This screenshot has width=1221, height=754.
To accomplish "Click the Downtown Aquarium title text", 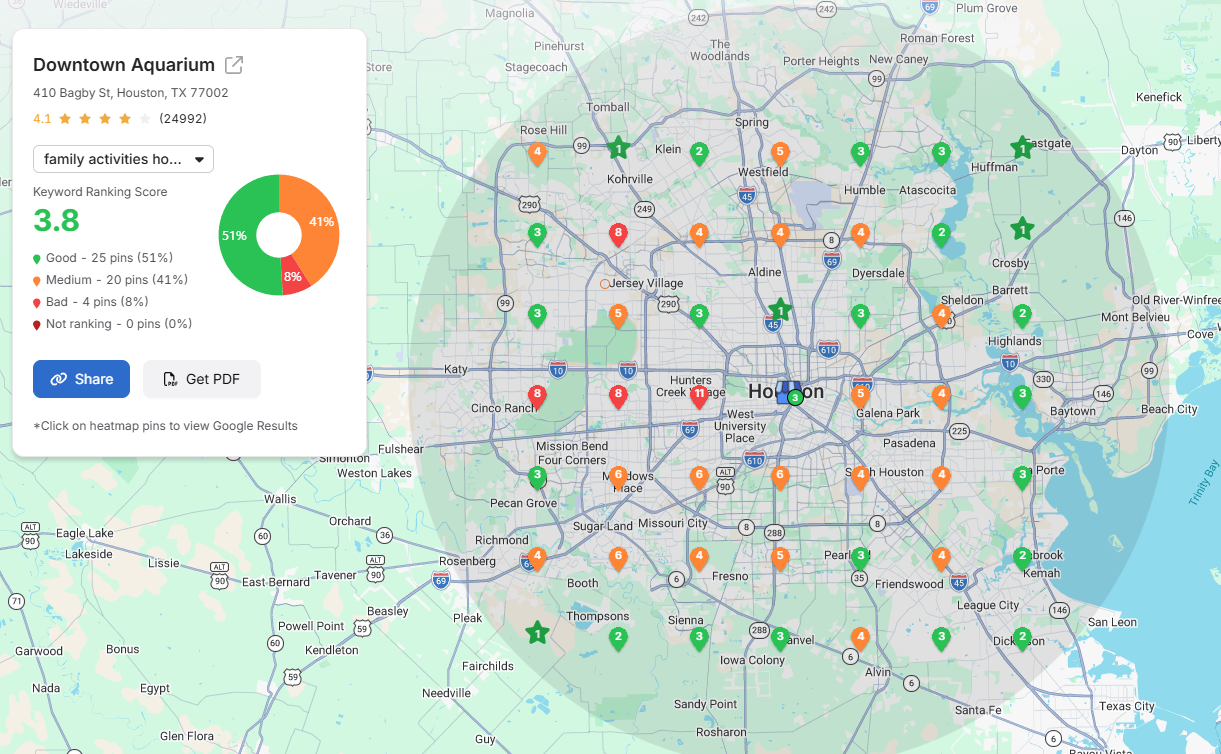I will point(124,65).
